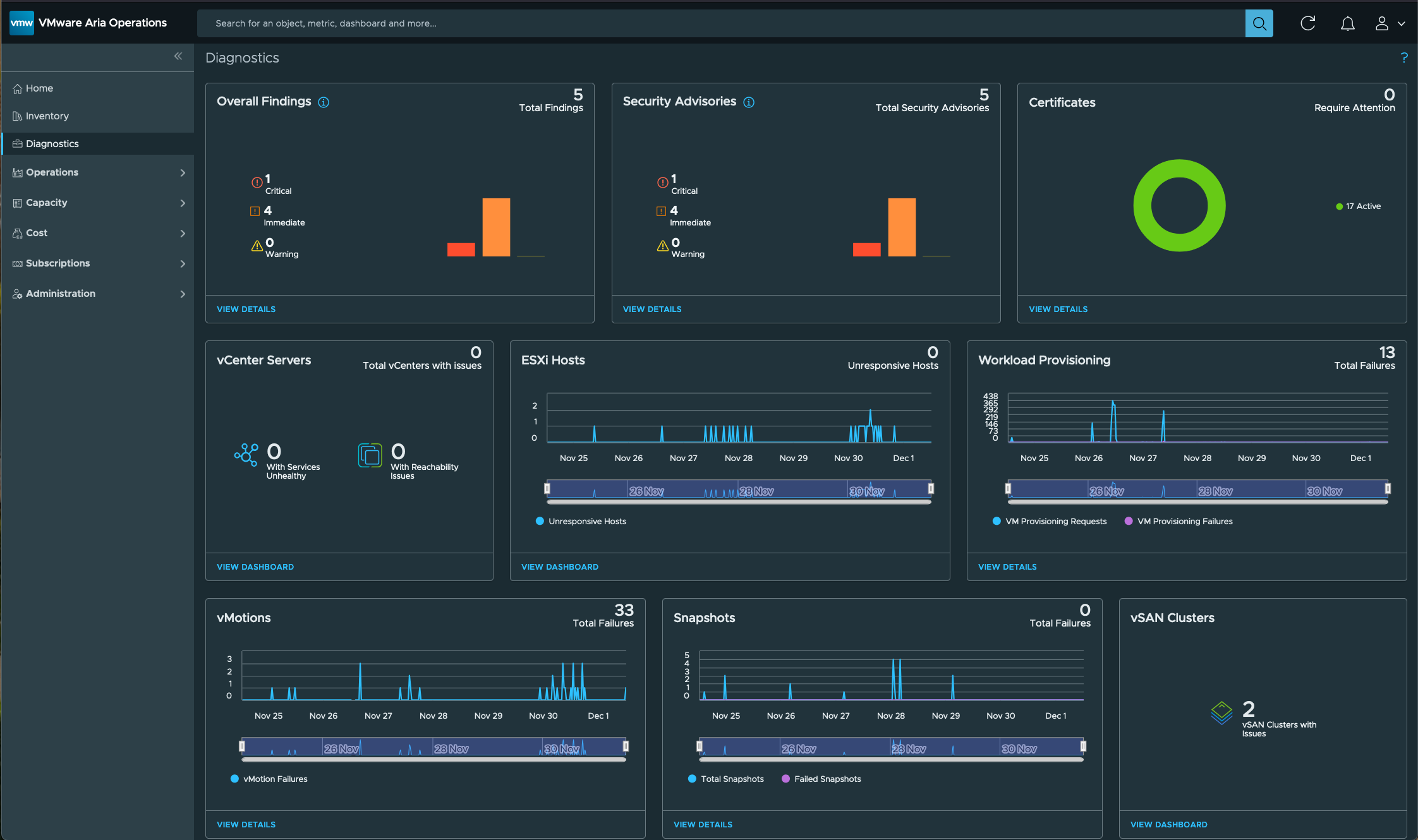Open the notifications bell
The height and width of the screenshot is (840, 1418).
point(1347,23)
